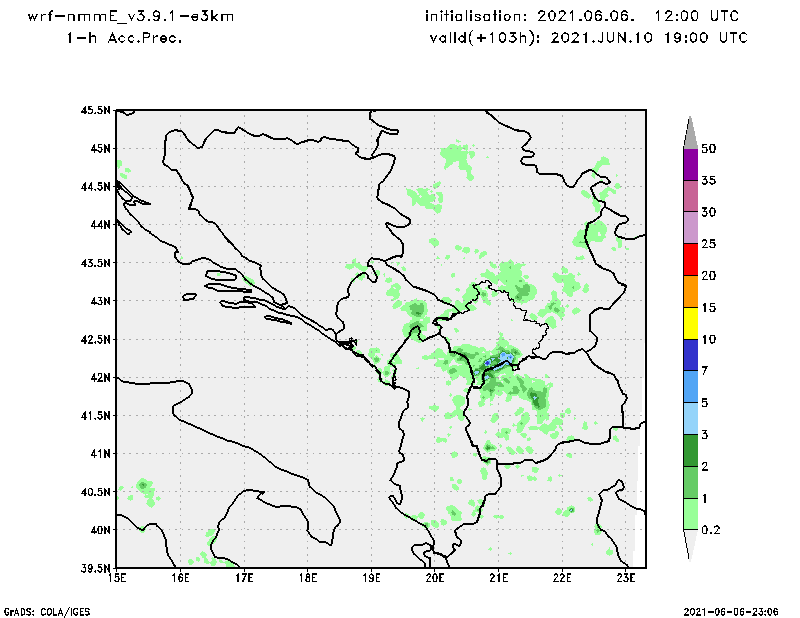The width and height of the screenshot is (800, 618).
Task: Click the 23E longitude axis label
Action: pos(626,578)
